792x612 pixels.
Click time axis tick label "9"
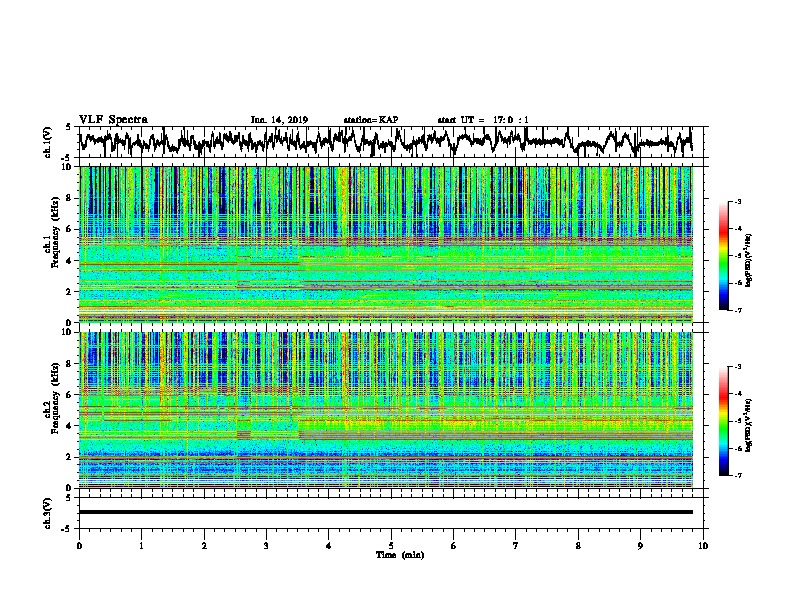(640, 546)
